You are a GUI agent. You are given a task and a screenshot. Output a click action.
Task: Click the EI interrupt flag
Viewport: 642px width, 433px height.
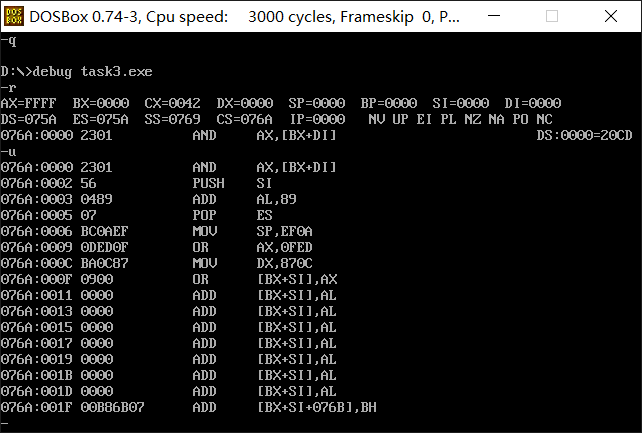[x=424, y=119]
